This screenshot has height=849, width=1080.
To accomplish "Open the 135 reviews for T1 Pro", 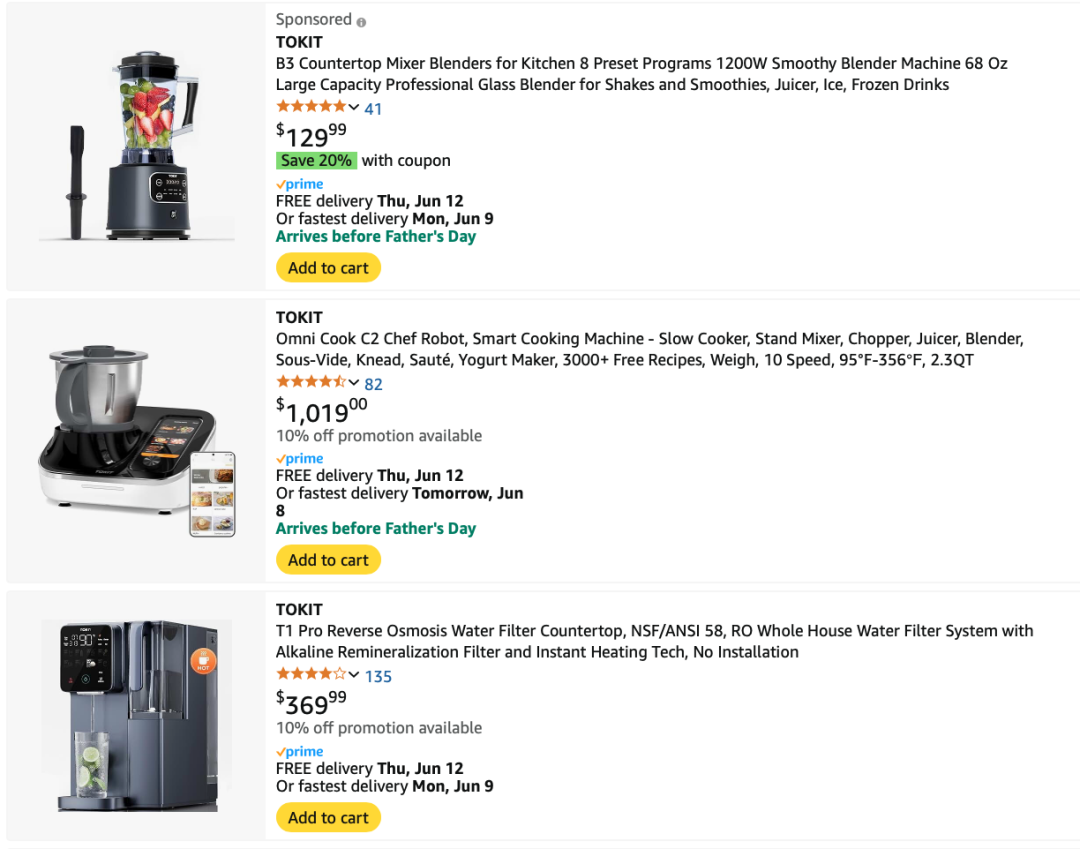I will [x=378, y=676].
